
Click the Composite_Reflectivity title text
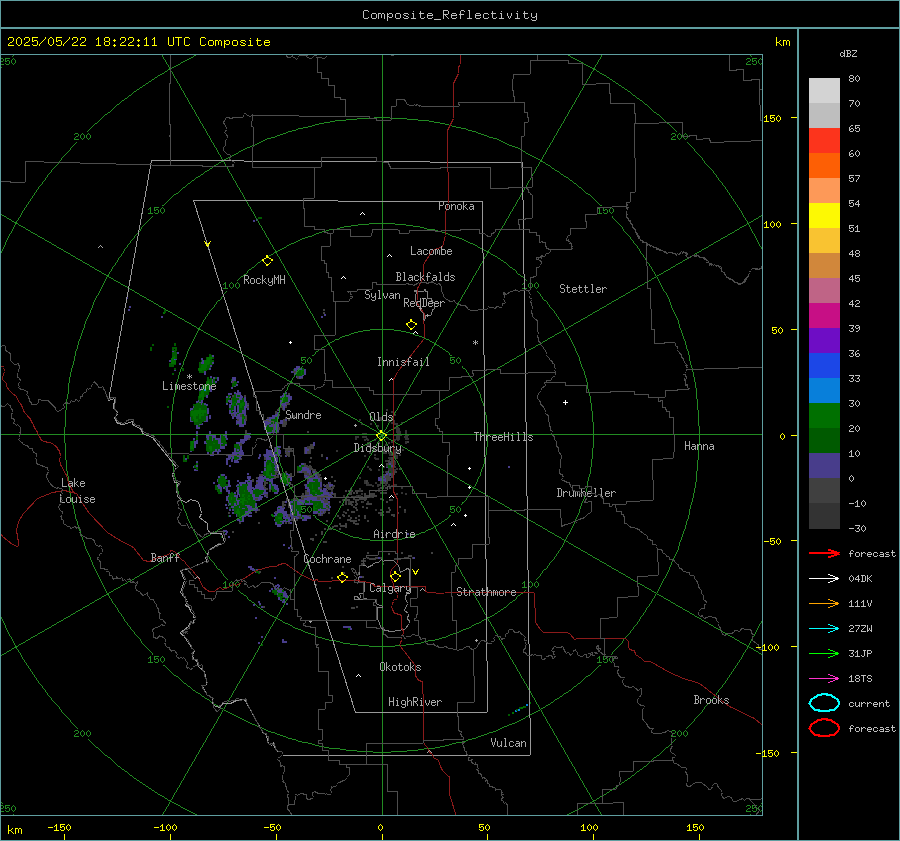click(449, 15)
